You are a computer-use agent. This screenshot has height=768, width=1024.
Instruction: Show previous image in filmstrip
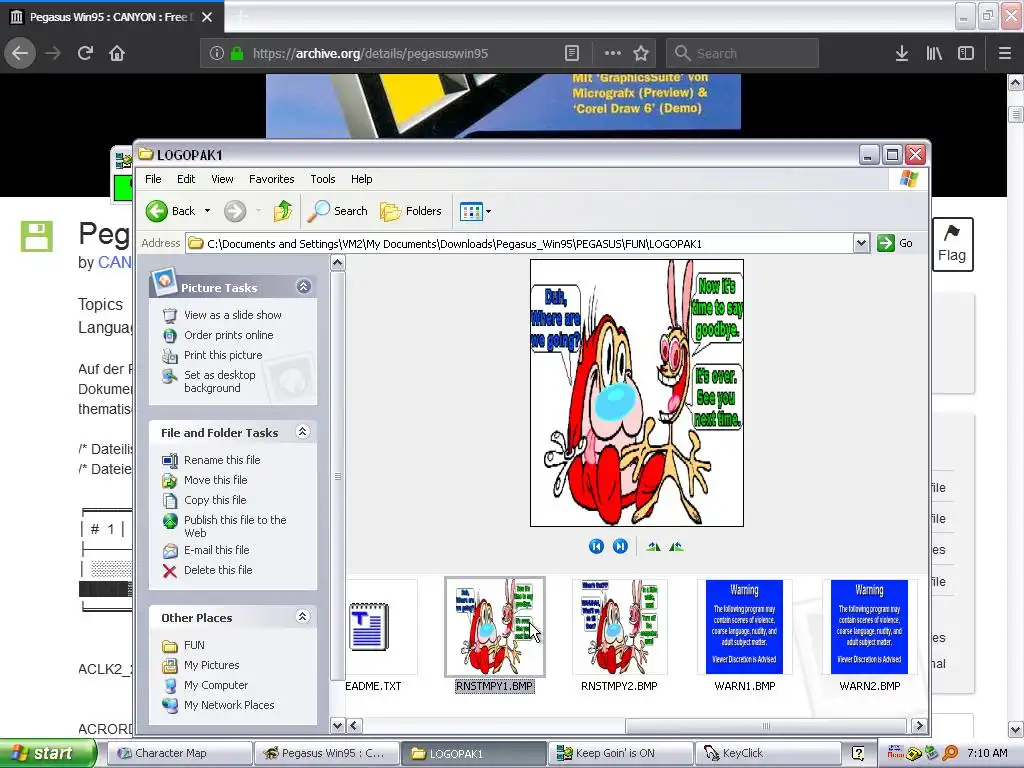[596, 547]
